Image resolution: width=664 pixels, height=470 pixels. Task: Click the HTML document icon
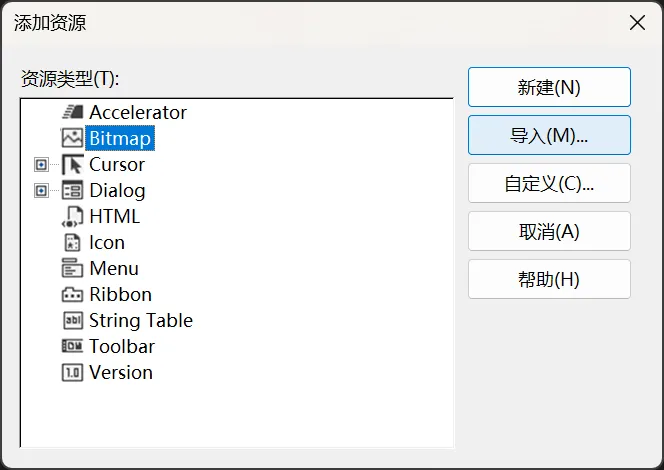coord(72,216)
